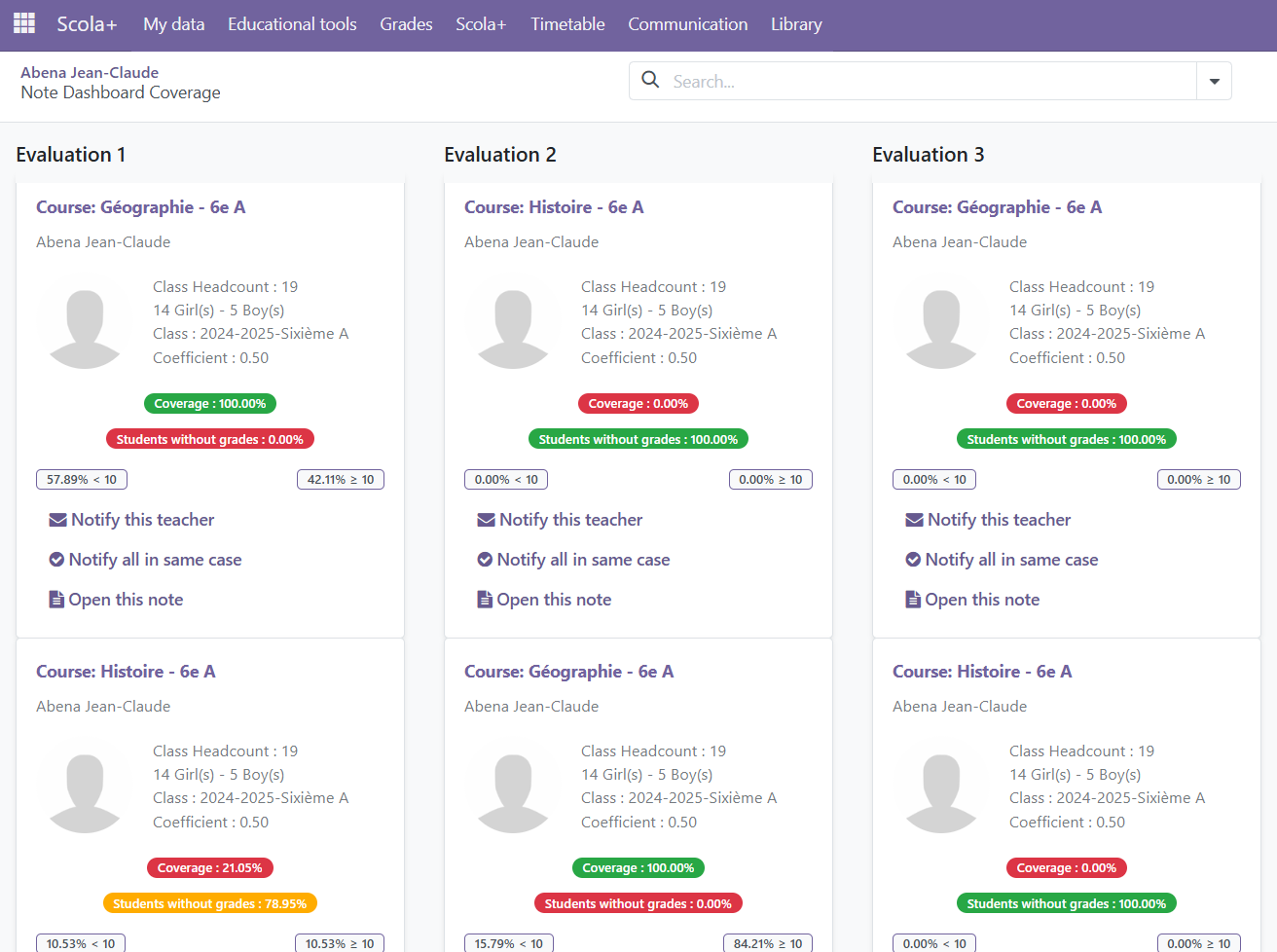Click the search magnifier icon
Viewport: 1277px width, 952px height.
(650, 80)
